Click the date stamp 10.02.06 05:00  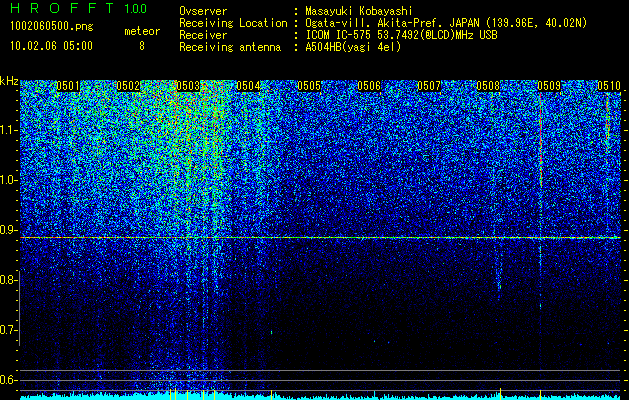pyautogui.click(x=51, y=46)
